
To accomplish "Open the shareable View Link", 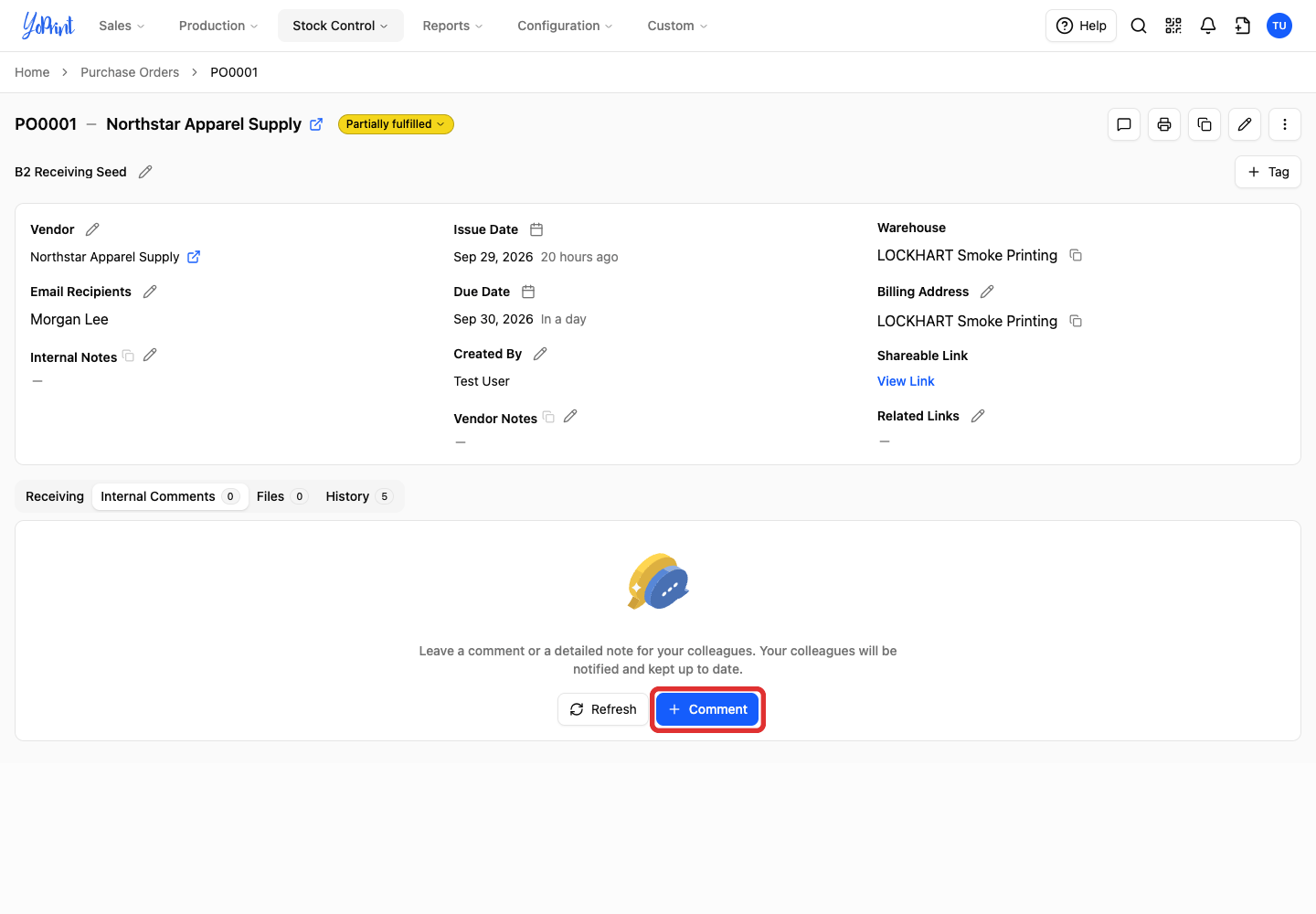I will [x=906, y=381].
